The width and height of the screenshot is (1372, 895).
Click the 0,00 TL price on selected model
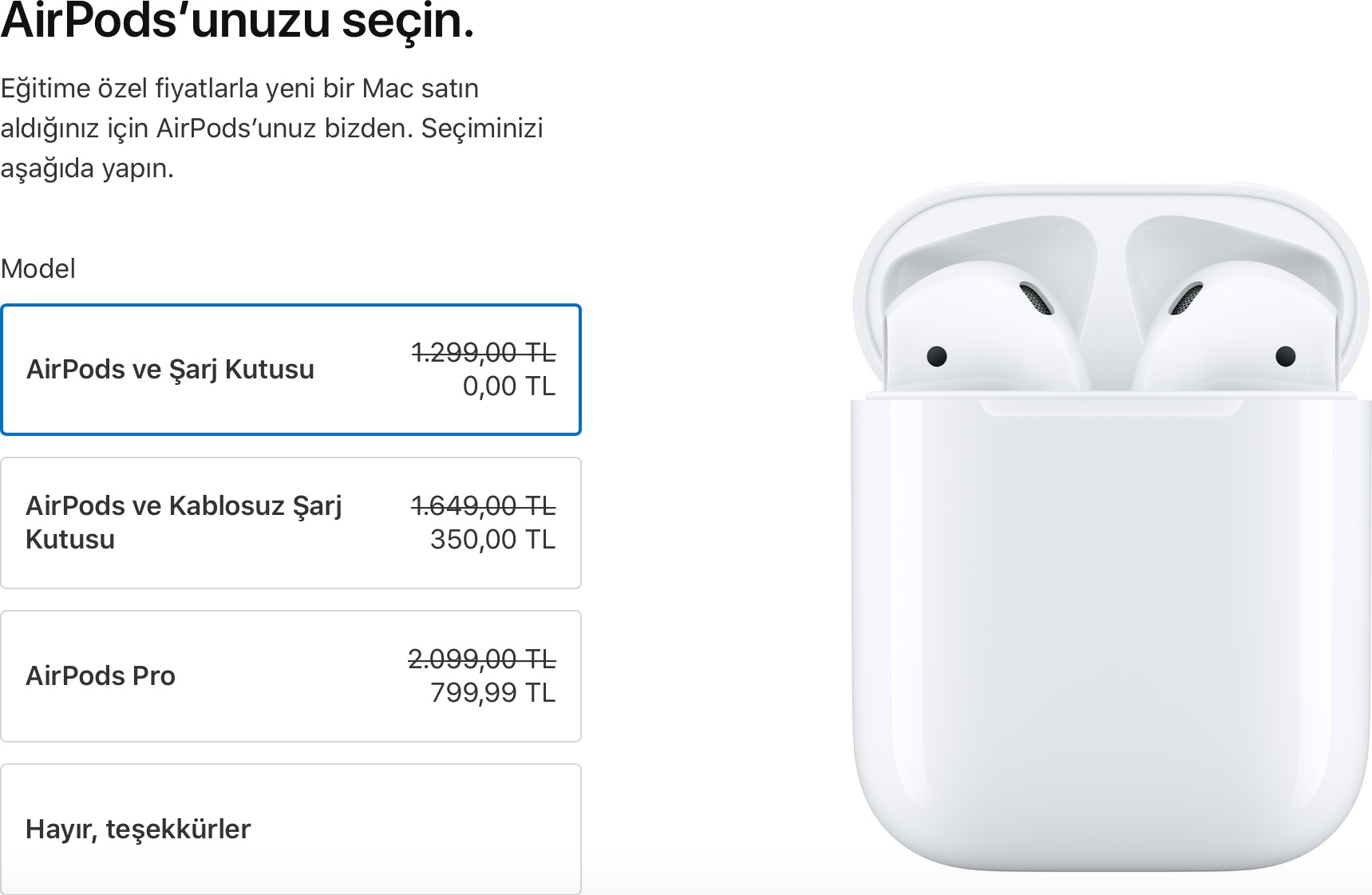508,386
